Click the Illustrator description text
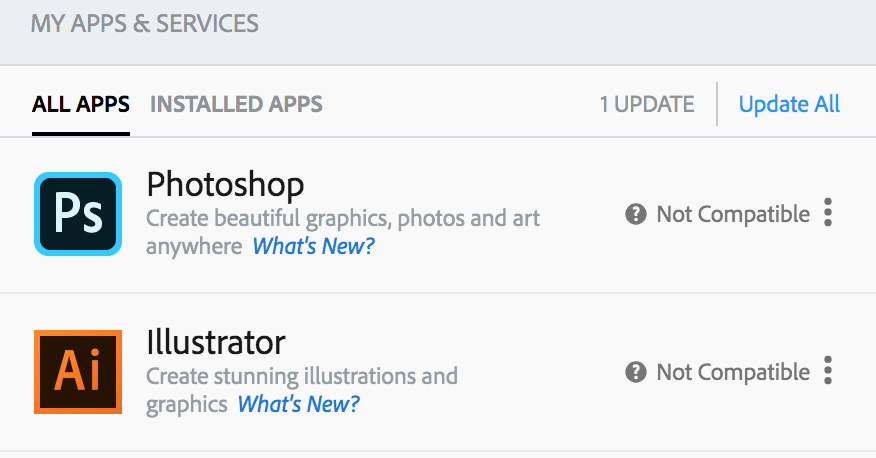The width and height of the screenshot is (876, 458). 302,377
